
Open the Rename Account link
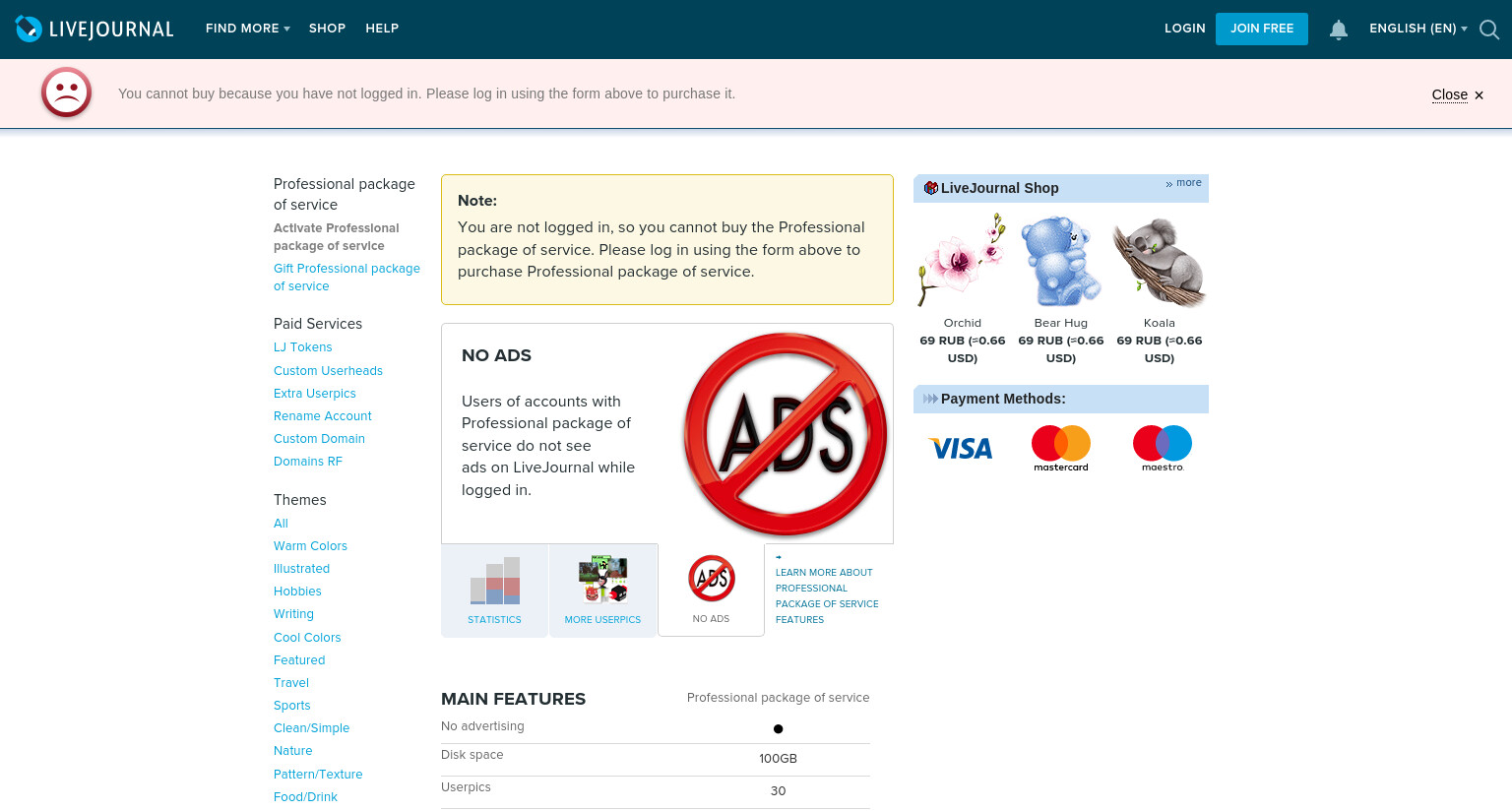323,416
